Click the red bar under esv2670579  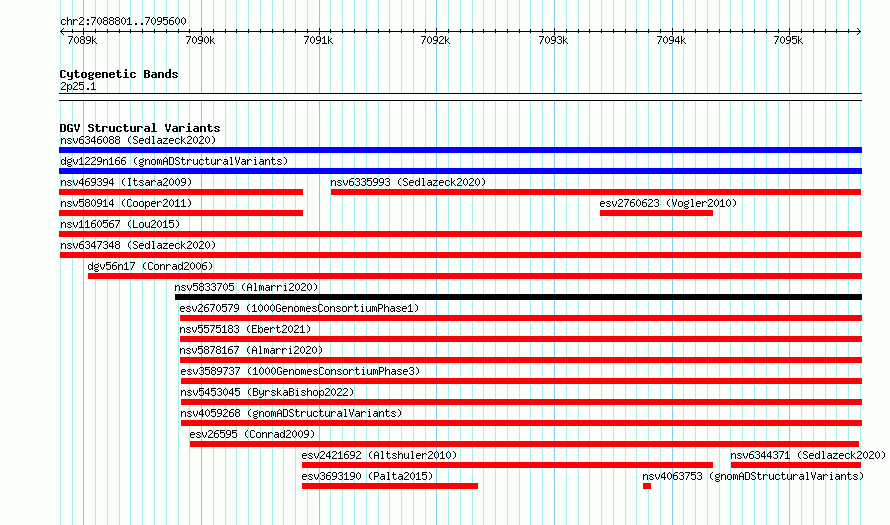coord(521,318)
